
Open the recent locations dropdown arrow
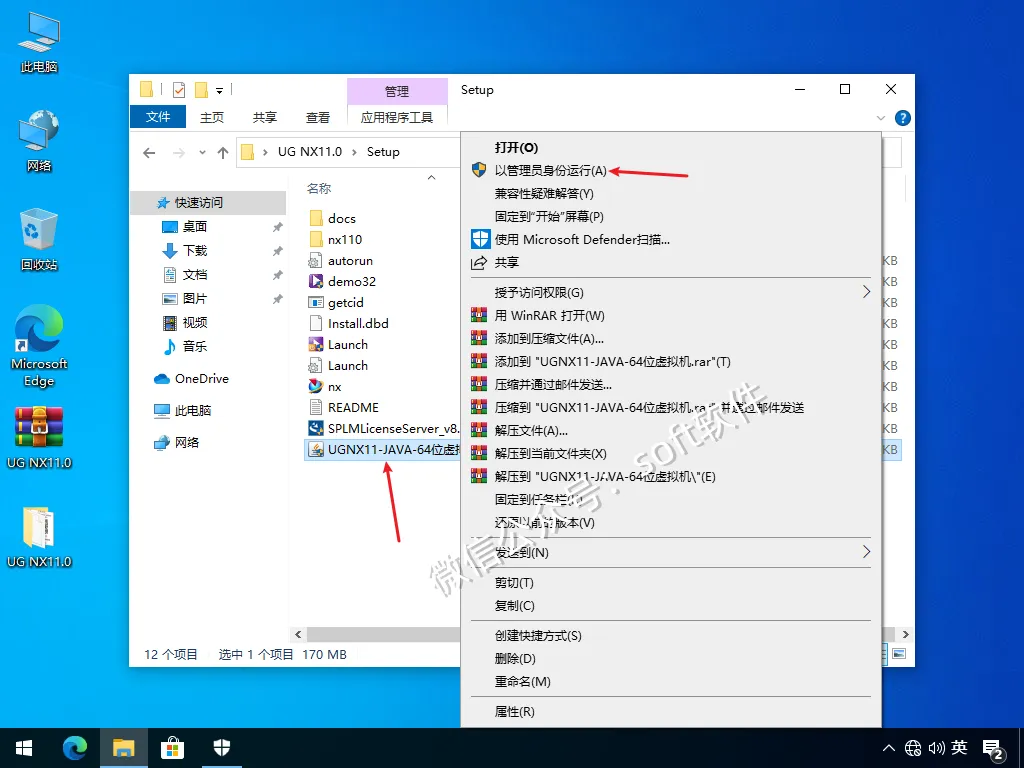click(202, 153)
